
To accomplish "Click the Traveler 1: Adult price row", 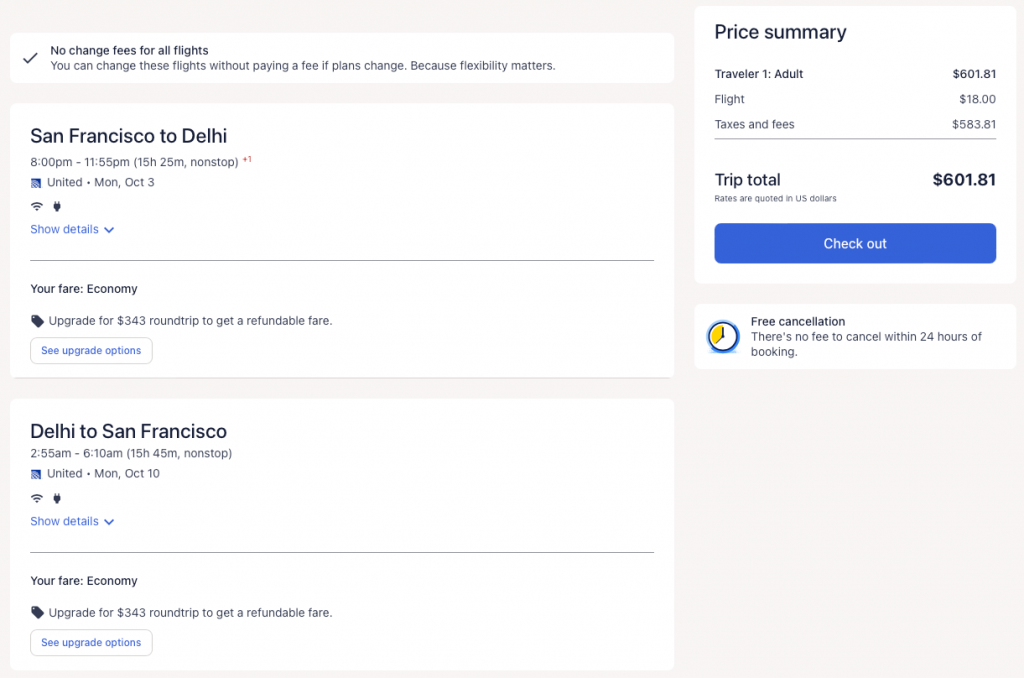I will click(x=855, y=74).
